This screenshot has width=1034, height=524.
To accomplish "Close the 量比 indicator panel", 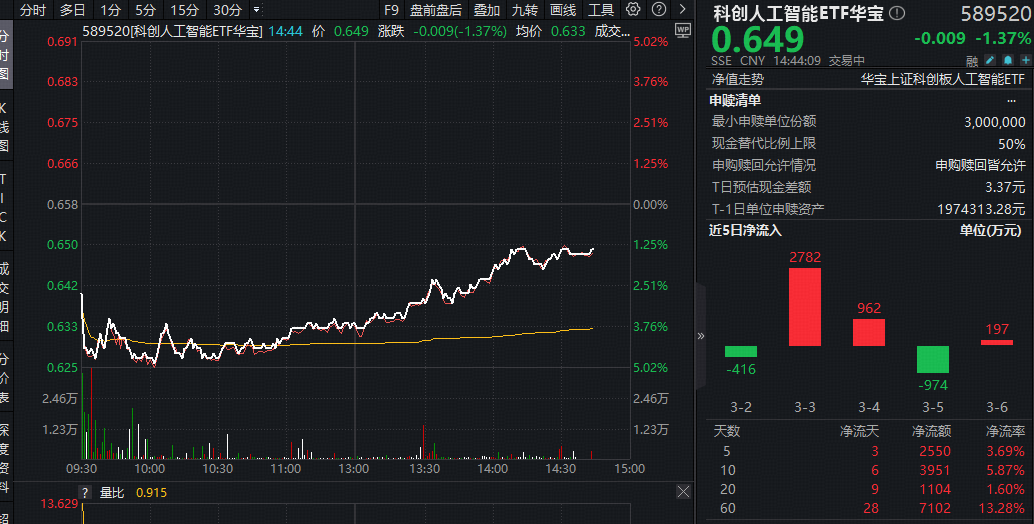I will 683,492.
